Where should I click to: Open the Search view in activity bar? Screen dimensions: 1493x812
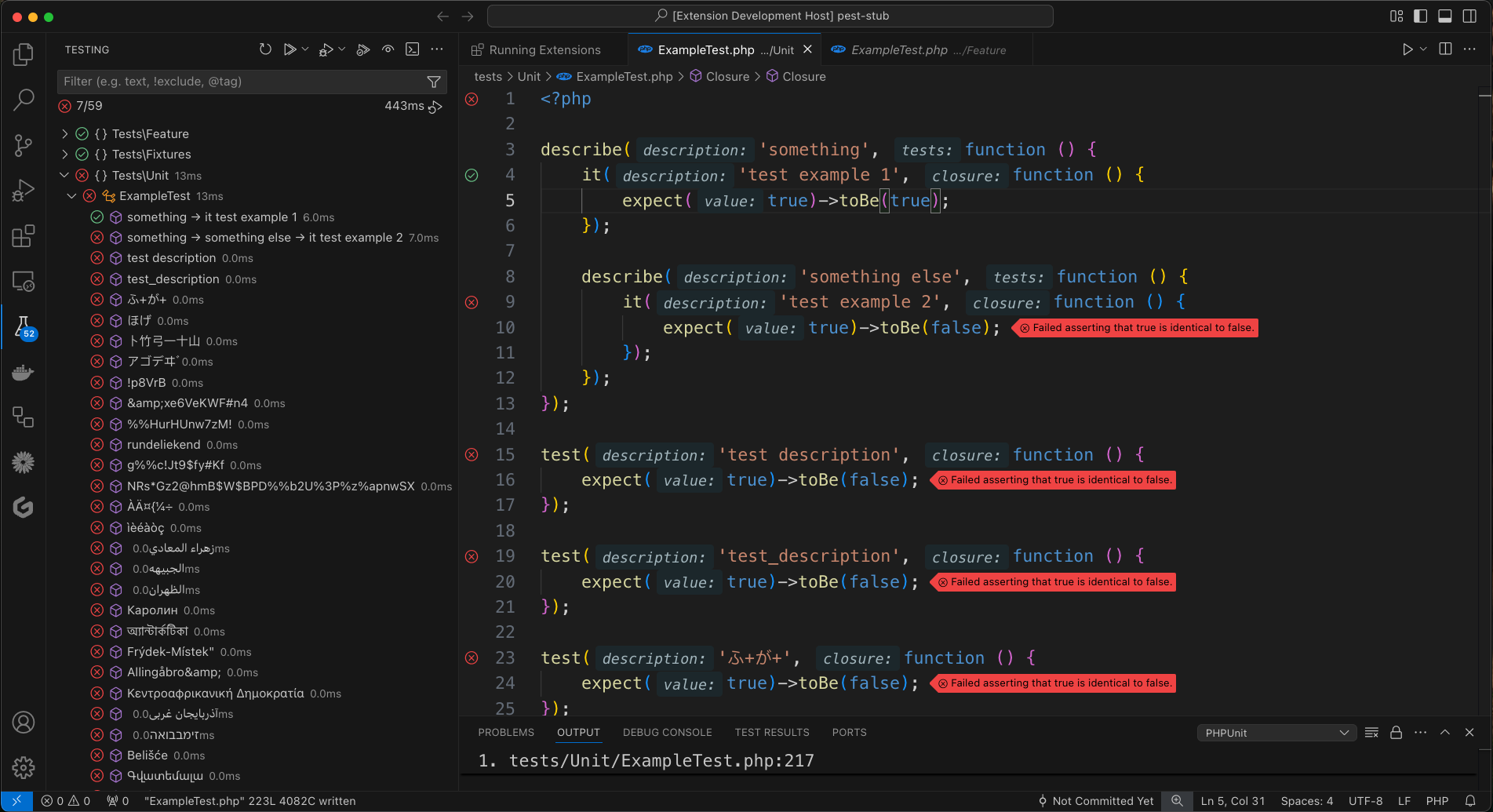pos(24,100)
